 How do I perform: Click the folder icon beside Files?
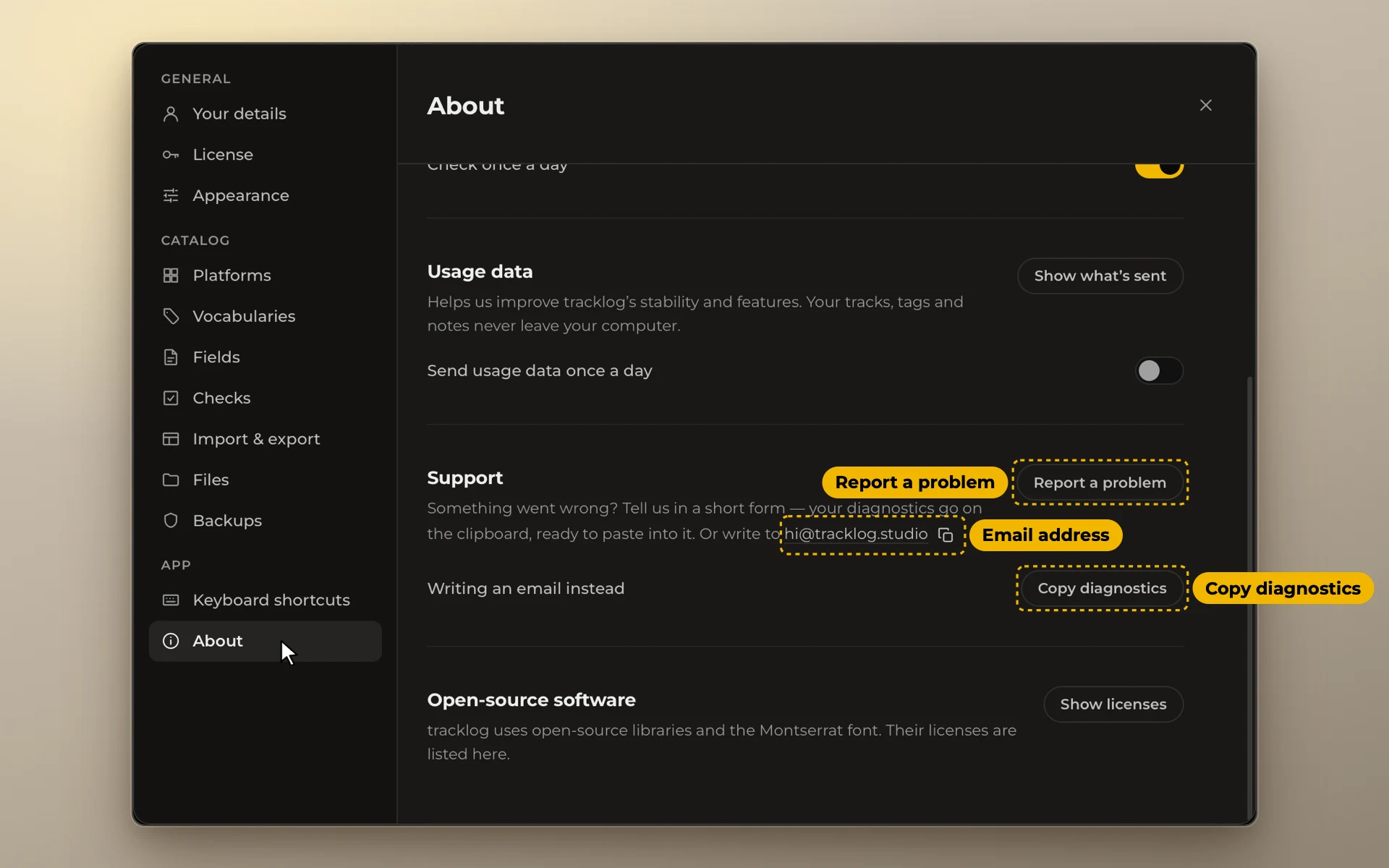coord(171,480)
